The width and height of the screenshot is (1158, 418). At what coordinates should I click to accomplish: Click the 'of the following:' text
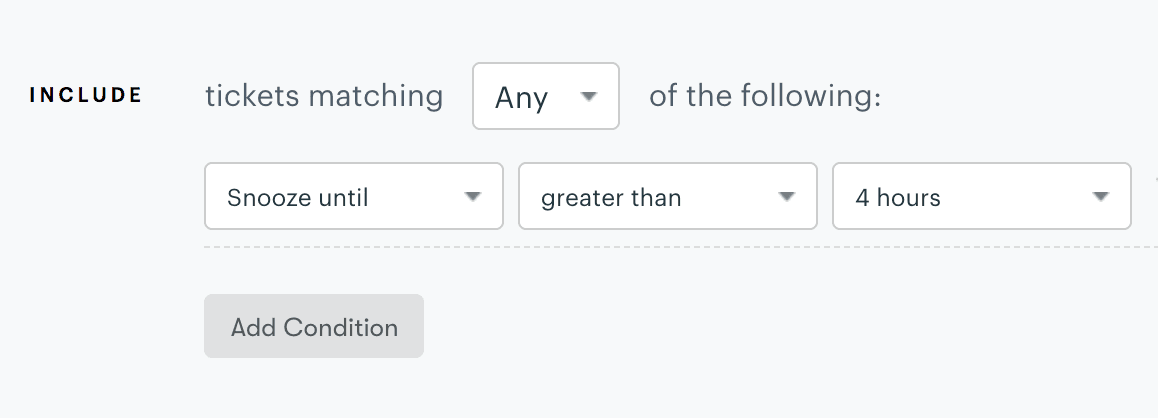pos(765,96)
